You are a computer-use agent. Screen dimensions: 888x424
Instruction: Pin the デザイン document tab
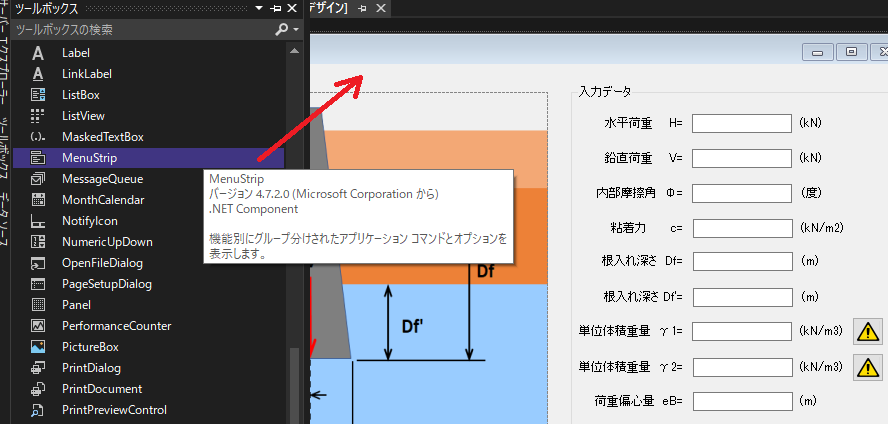[363, 8]
